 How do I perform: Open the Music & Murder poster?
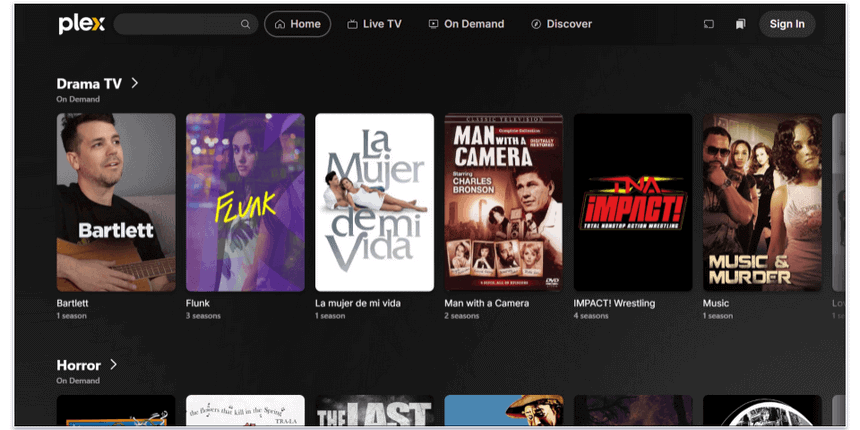[x=762, y=202]
